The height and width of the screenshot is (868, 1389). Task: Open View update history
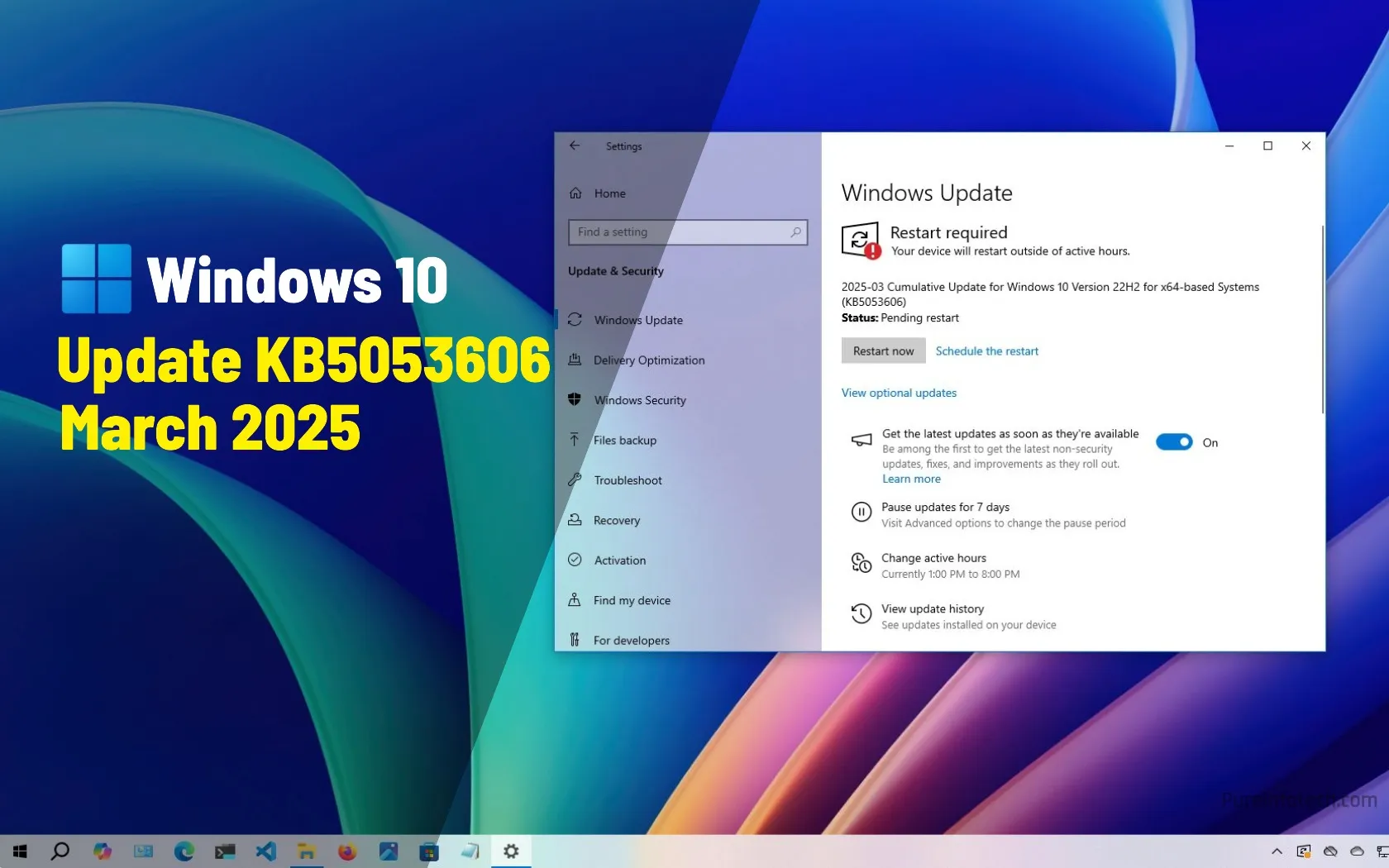click(x=932, y=609)
